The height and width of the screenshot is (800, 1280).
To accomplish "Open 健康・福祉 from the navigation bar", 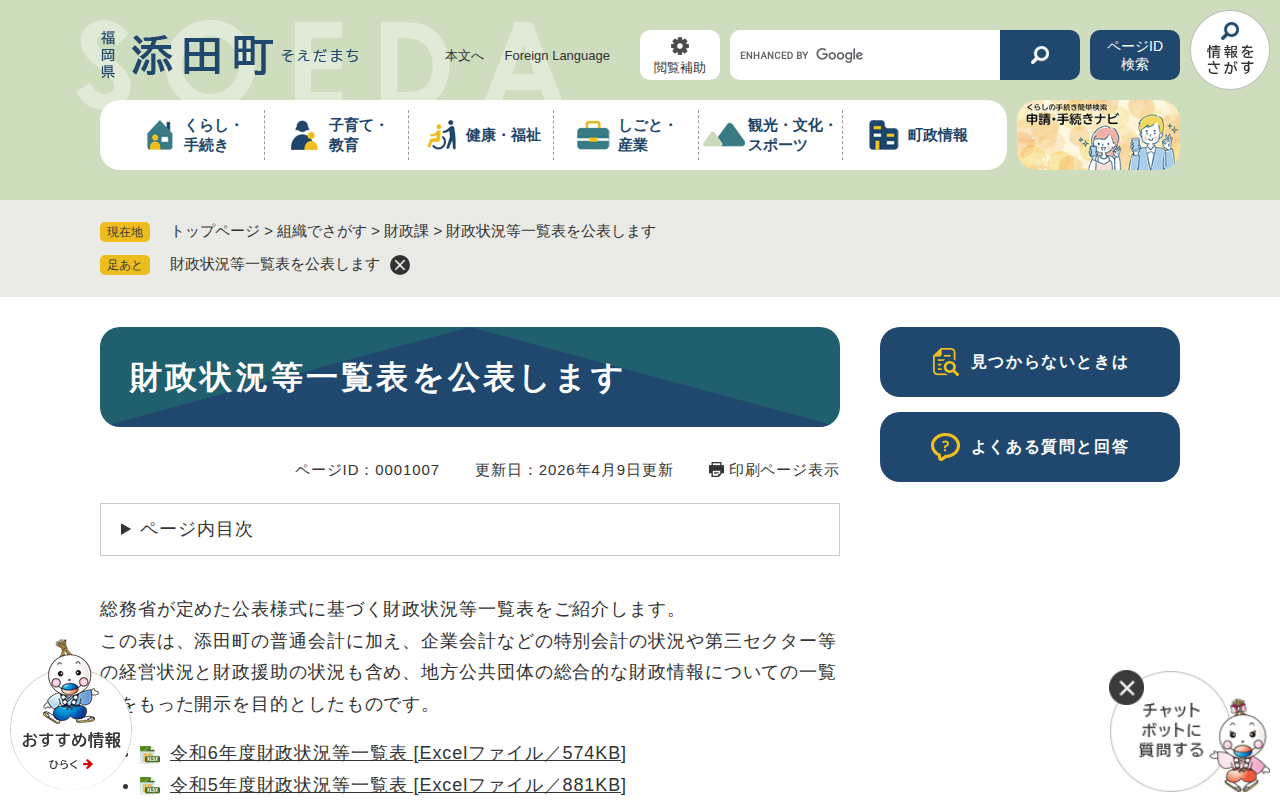I will click(x=480, y=134).
